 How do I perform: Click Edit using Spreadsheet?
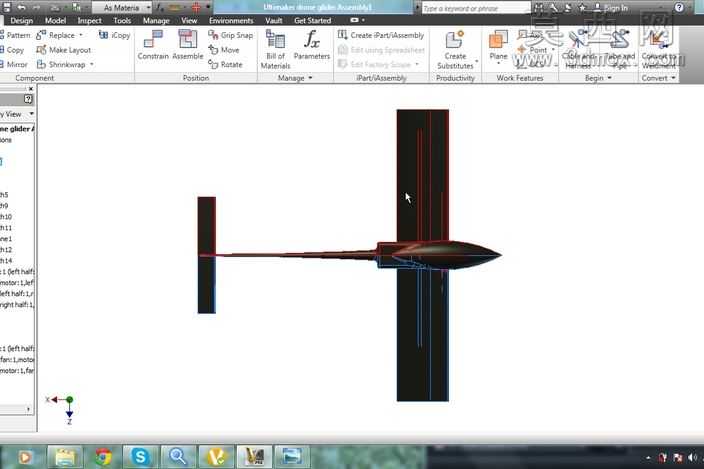pos(381,50)
